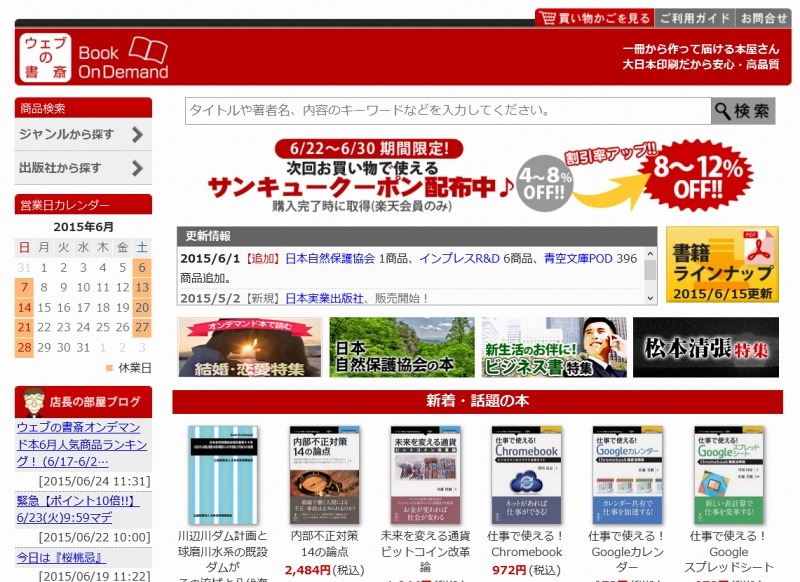Open the サンキュークーポン配布中 campaign banner
Image resolution: width=800 pixels, height=582 pixels.
(480, 176)
